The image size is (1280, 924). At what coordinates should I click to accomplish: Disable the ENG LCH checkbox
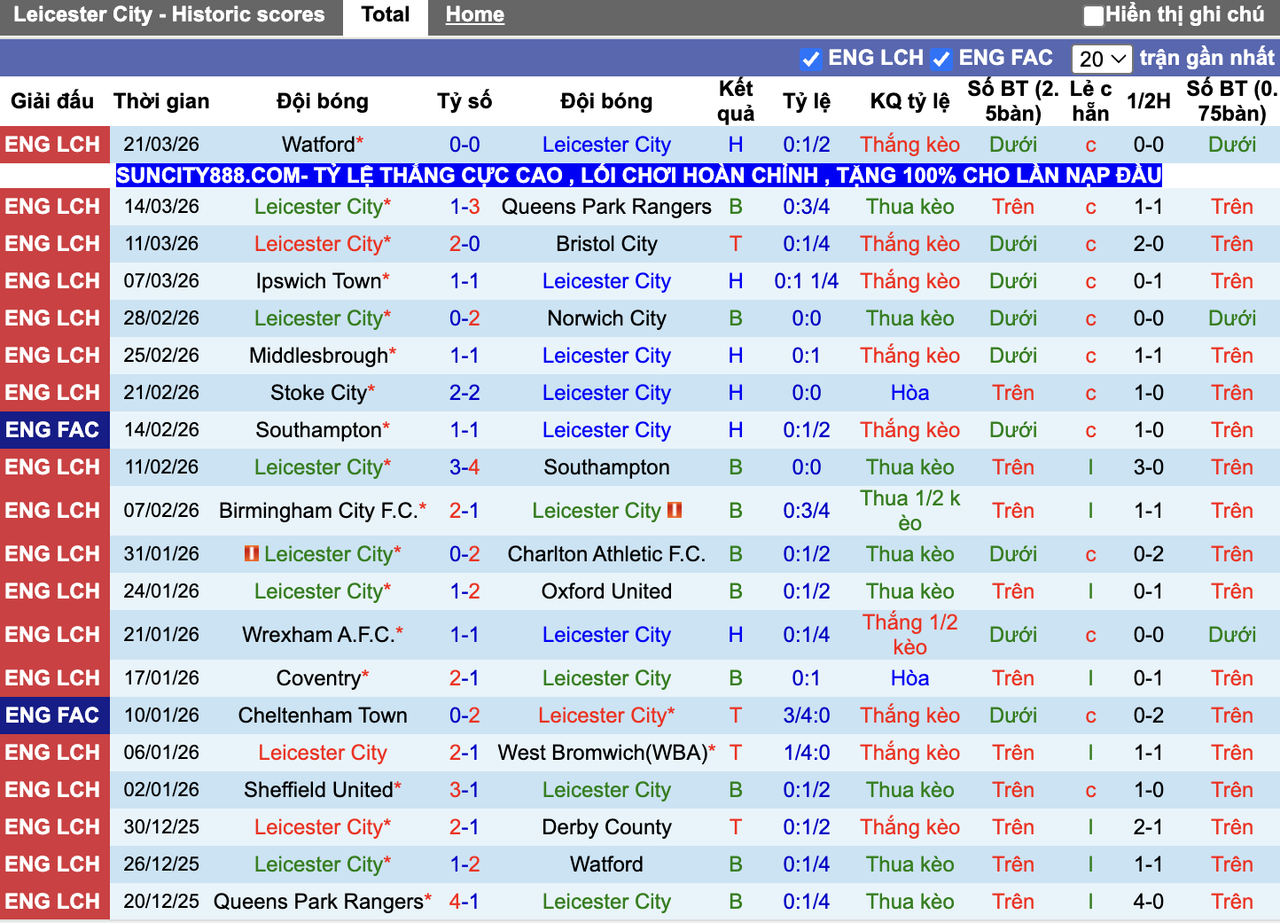(x=811, y=58)
